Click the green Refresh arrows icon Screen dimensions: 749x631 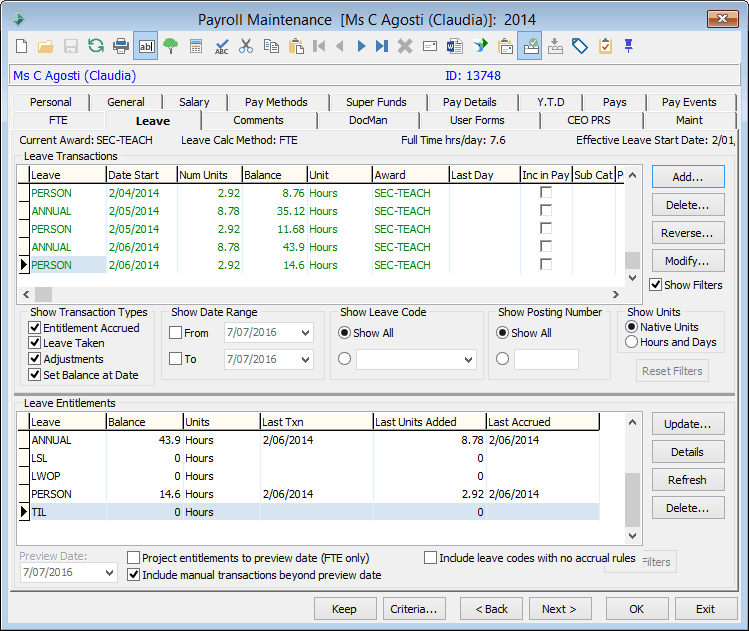click(x=96, y=46)
